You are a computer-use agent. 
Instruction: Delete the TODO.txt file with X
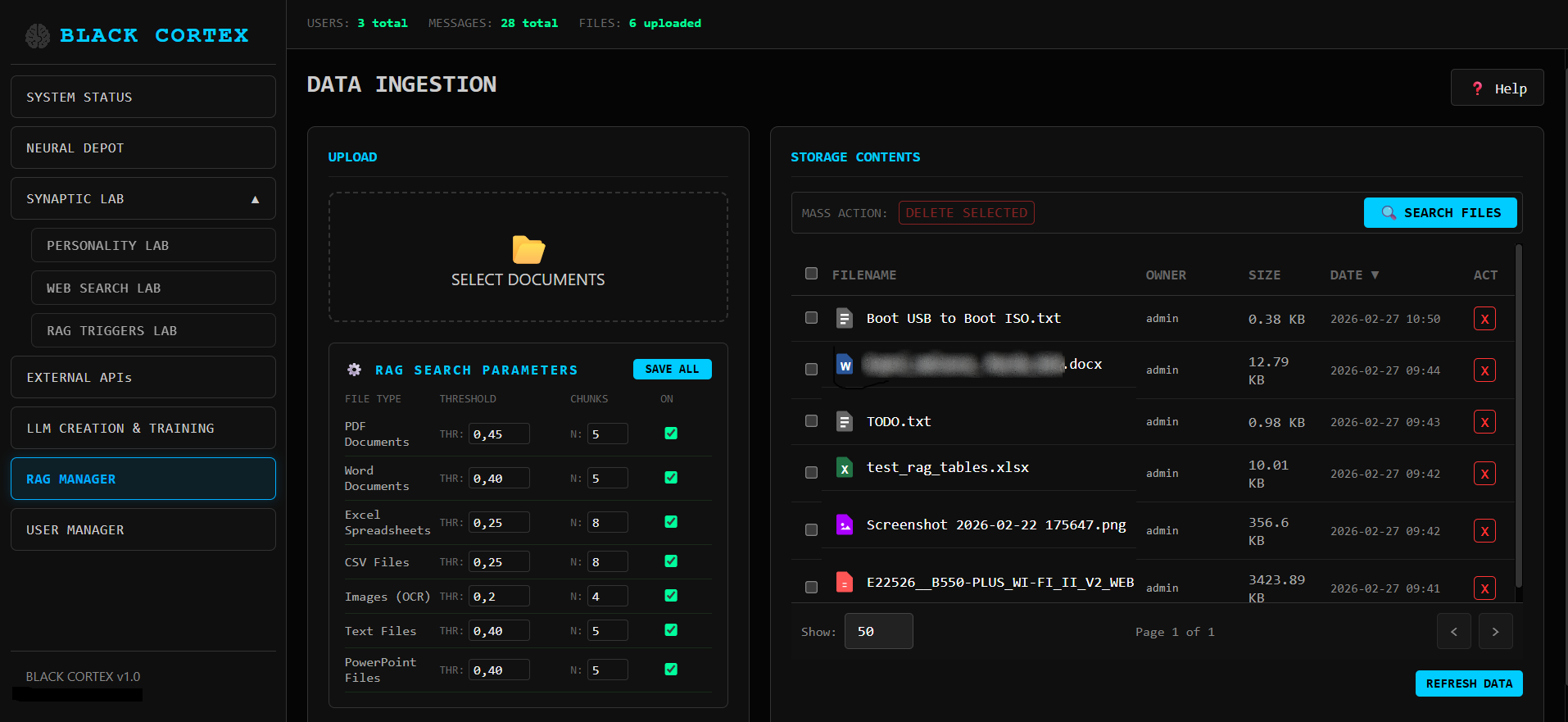coord(1484,422)
